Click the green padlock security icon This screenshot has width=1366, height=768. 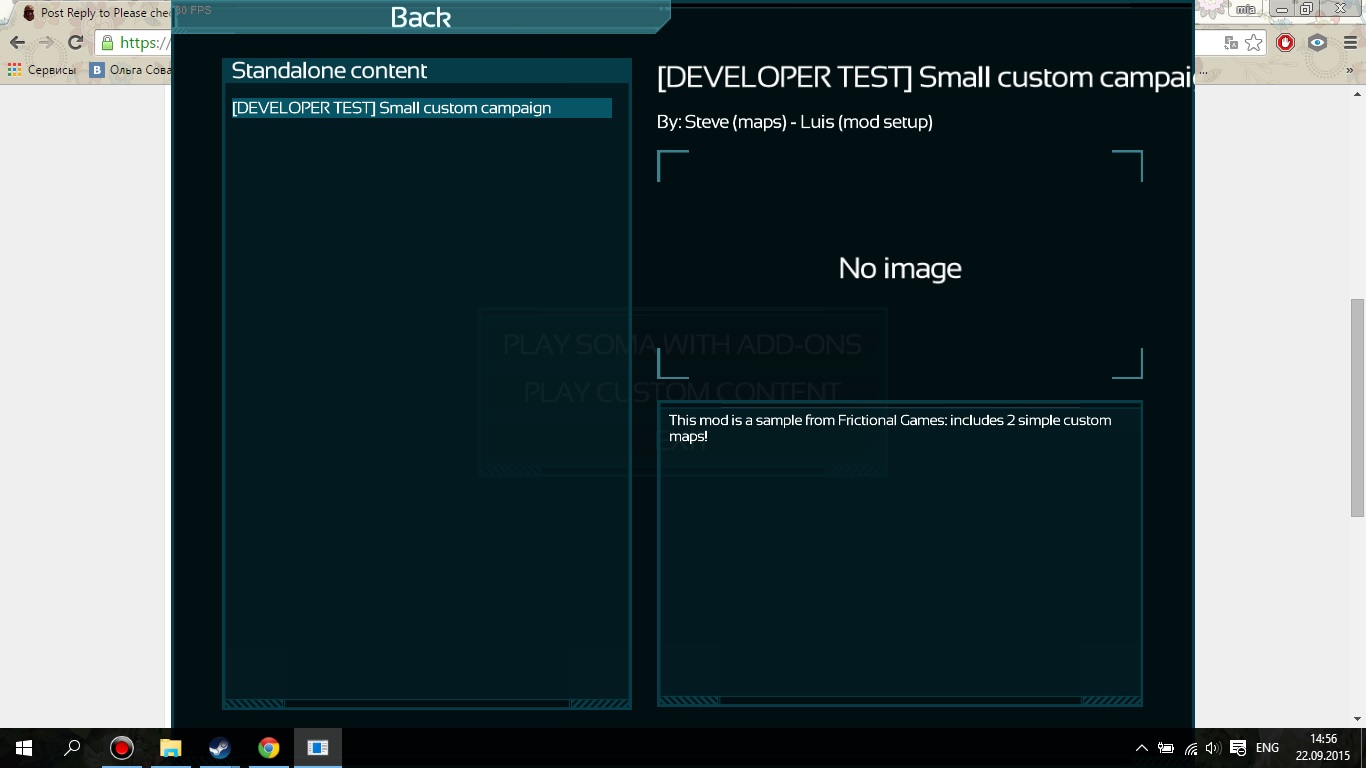[107, 43]
